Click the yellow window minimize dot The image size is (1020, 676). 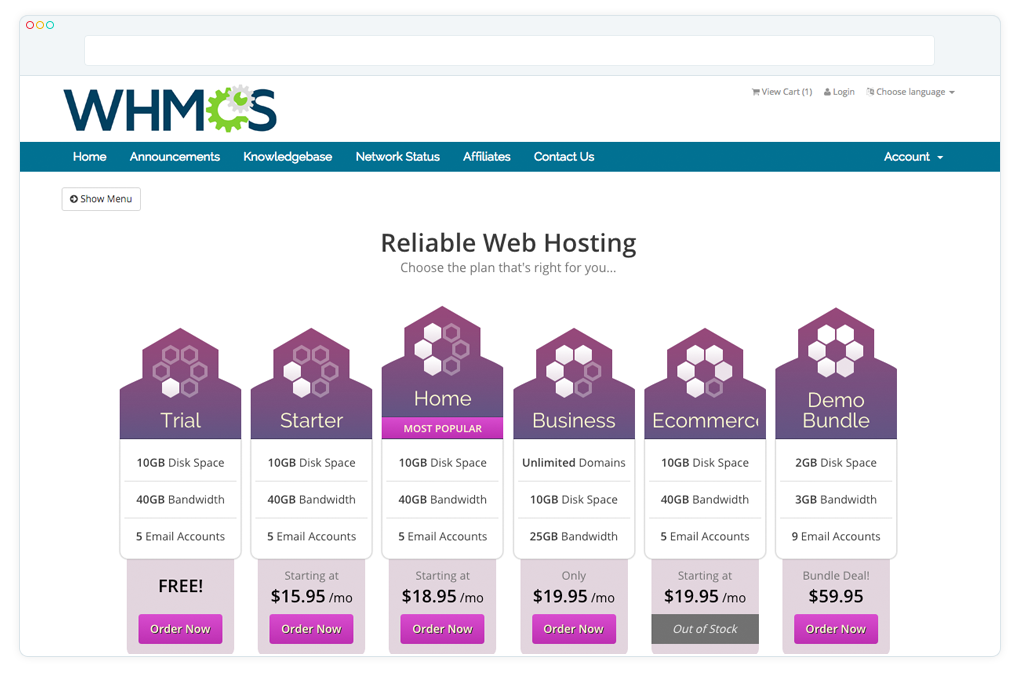[x=40, y=25]
